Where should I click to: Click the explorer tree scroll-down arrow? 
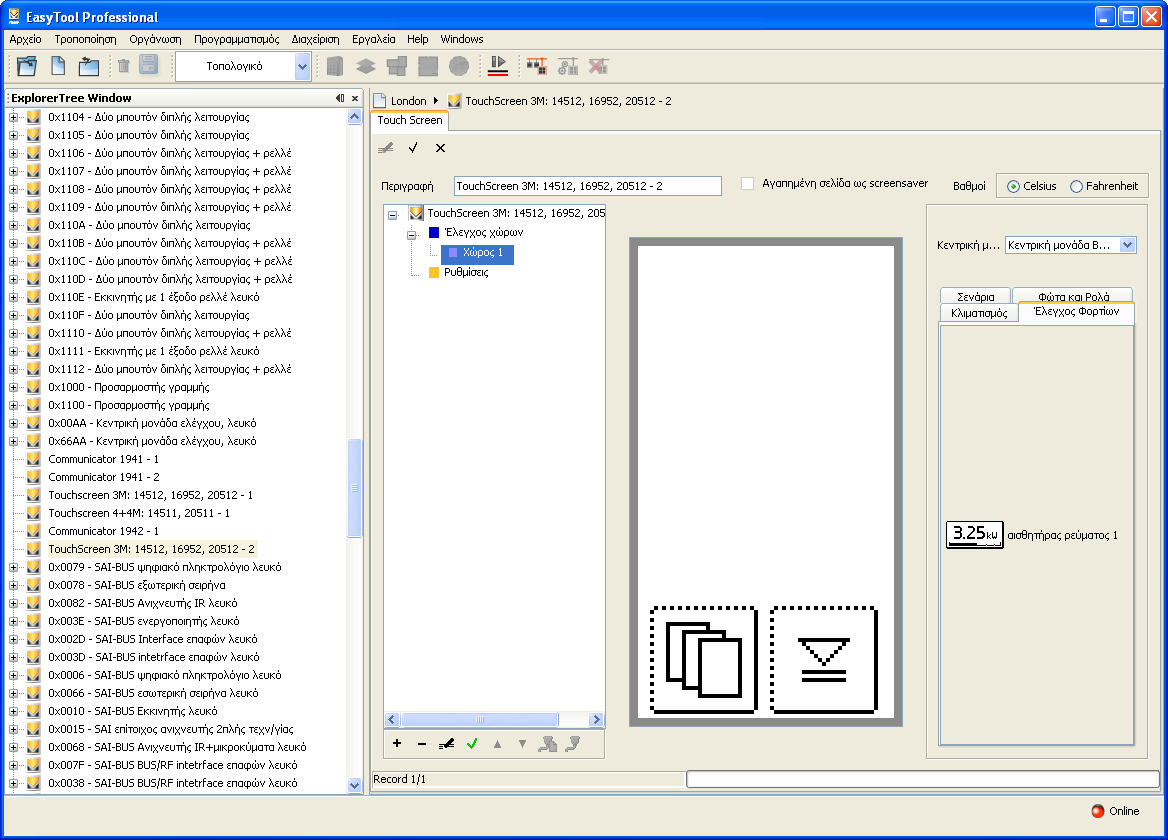click(355, 785)
